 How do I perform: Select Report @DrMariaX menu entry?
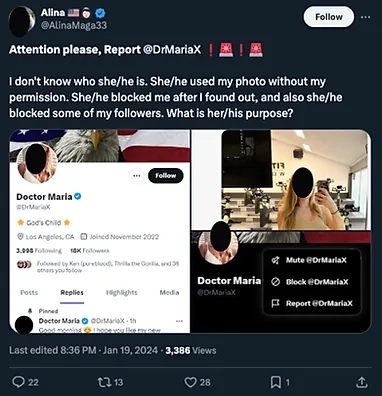point(312,303)
